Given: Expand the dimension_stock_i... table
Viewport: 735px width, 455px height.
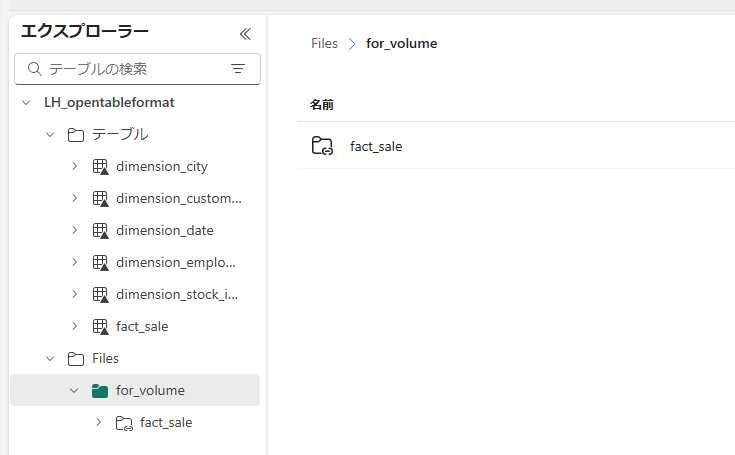Looking at the screenshot, I should point(75,294).
